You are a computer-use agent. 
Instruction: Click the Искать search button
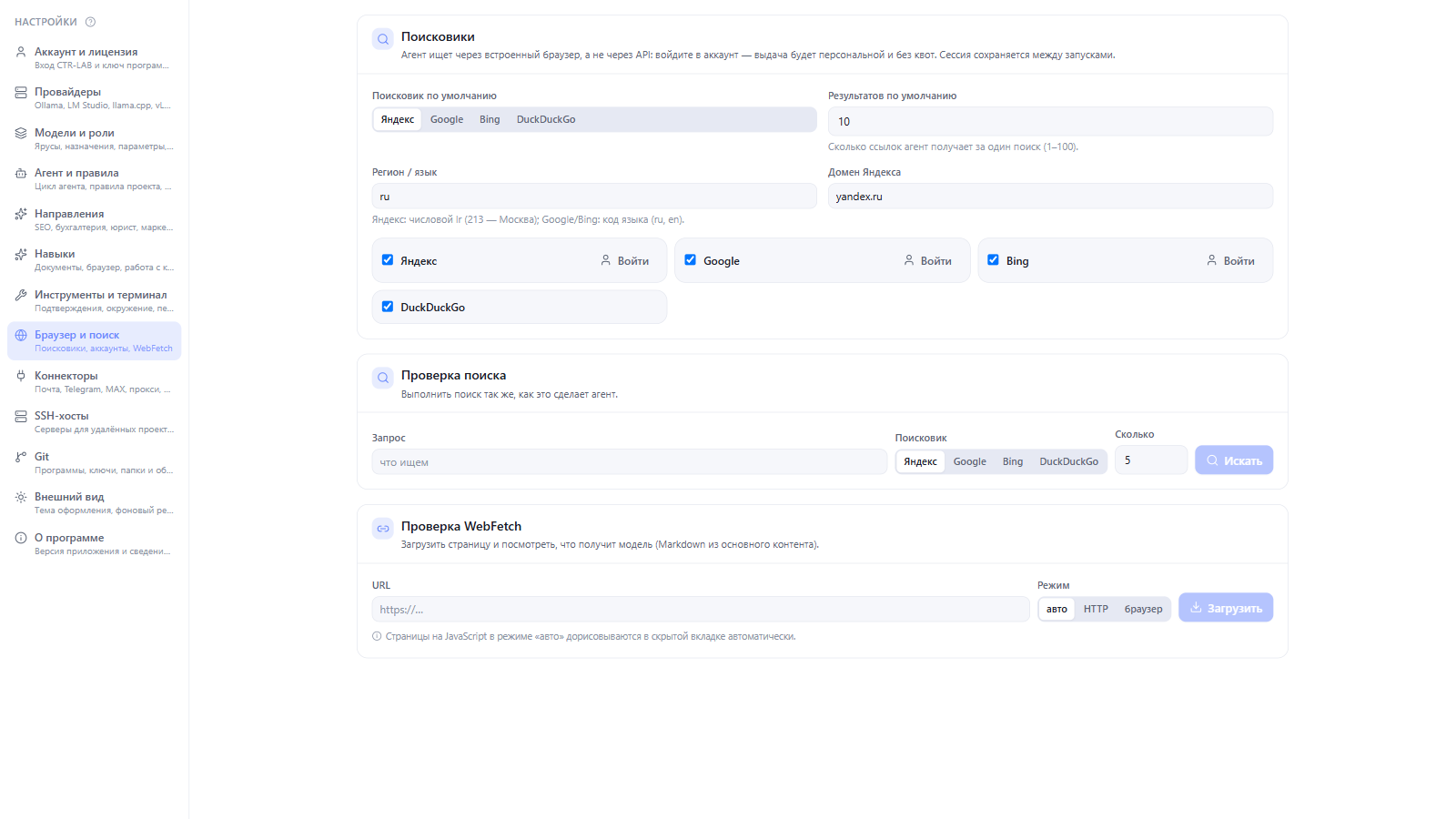pyautogui.click(x=1234, y=460)
